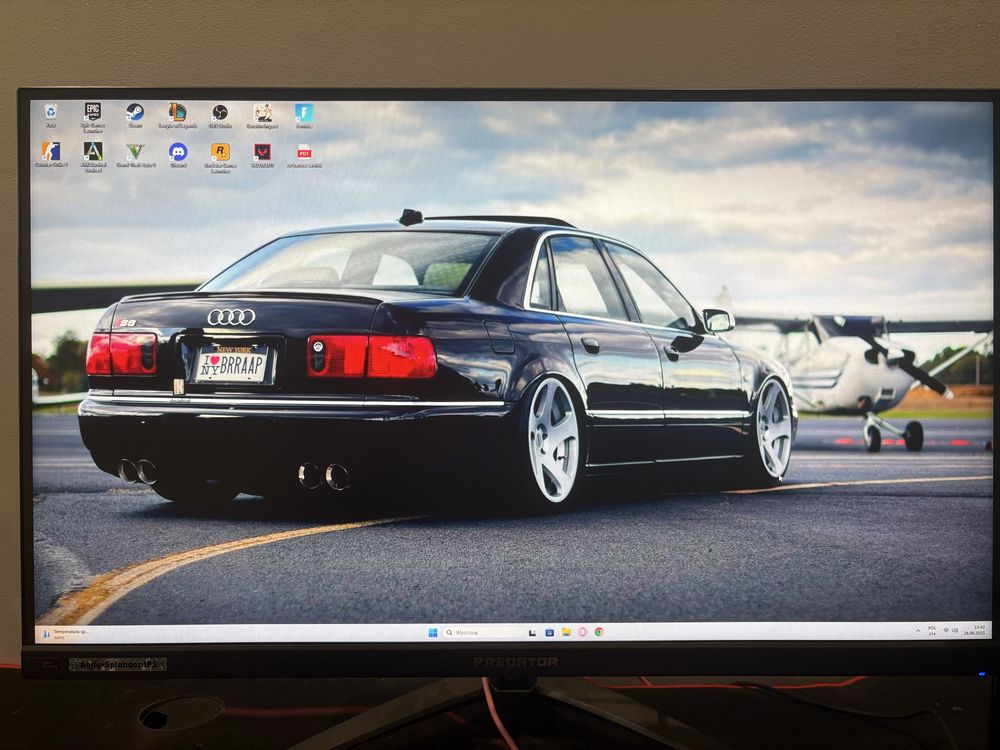Click the Wyszukaj taskbar search box
The width and height of the screenshot is (1000, 750).
483,632
